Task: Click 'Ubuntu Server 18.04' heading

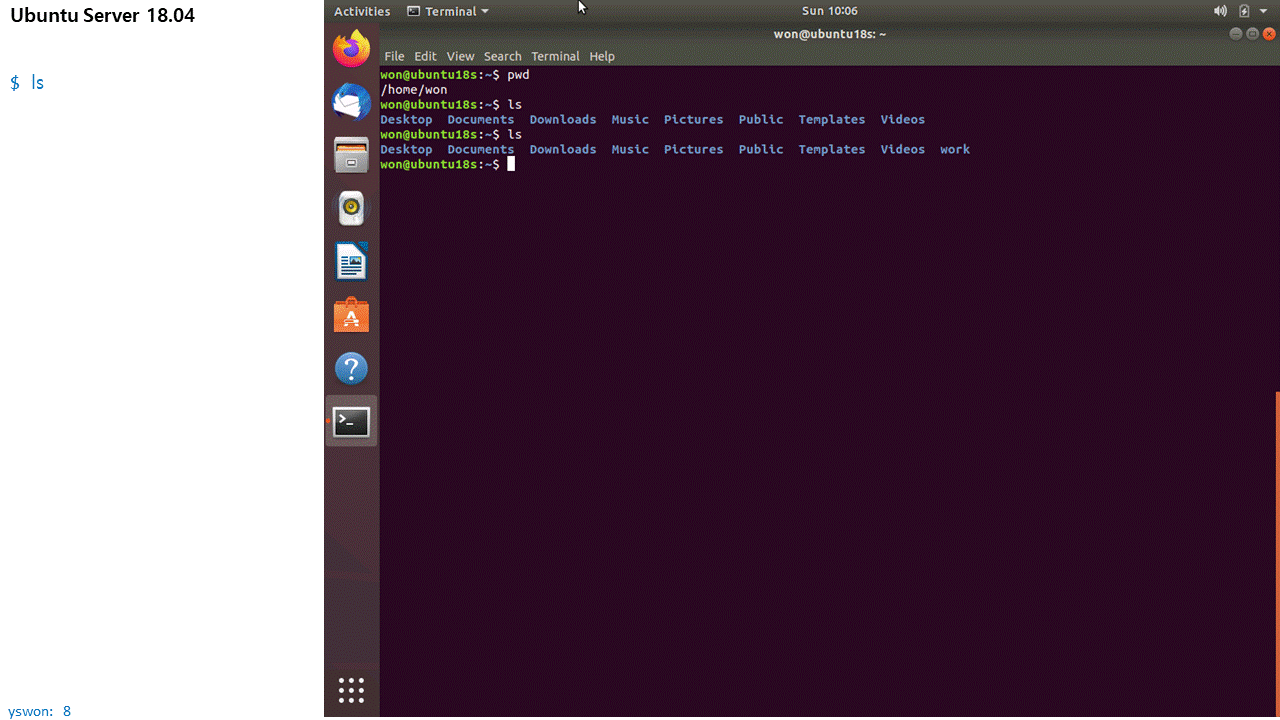Action: 102,15
